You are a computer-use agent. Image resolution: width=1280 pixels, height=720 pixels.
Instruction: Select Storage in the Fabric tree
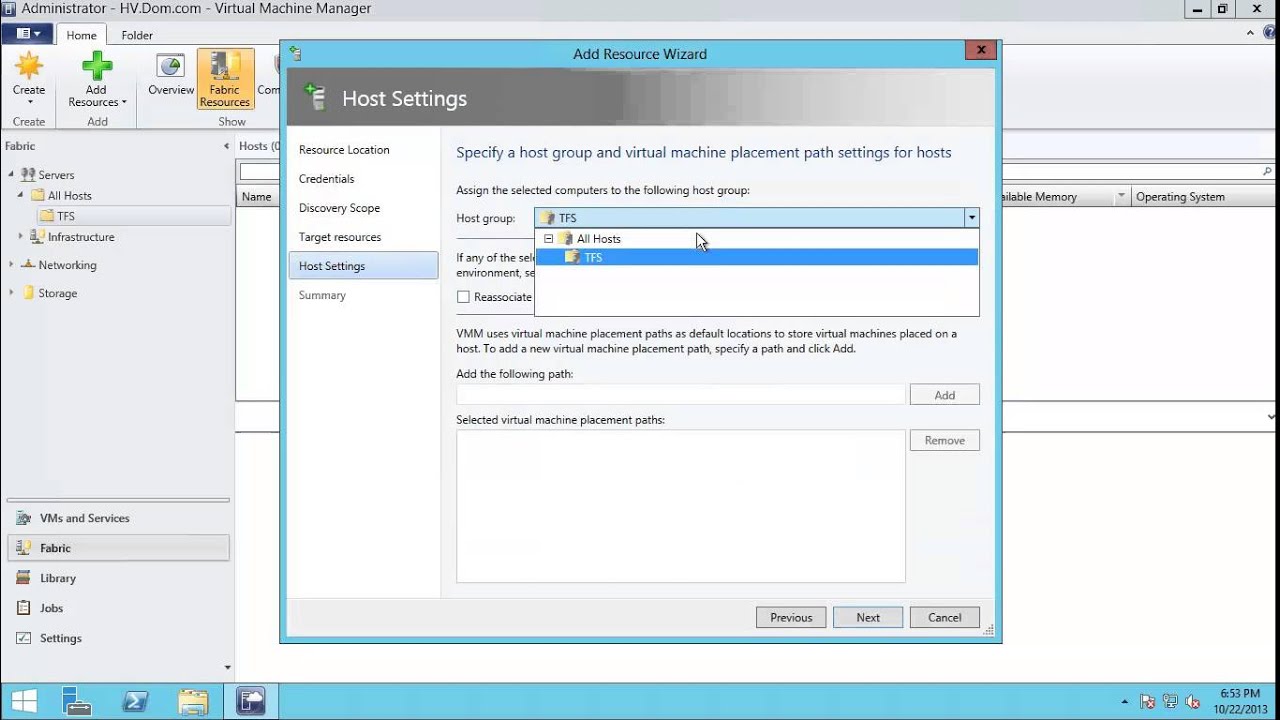tap(57, 293)
